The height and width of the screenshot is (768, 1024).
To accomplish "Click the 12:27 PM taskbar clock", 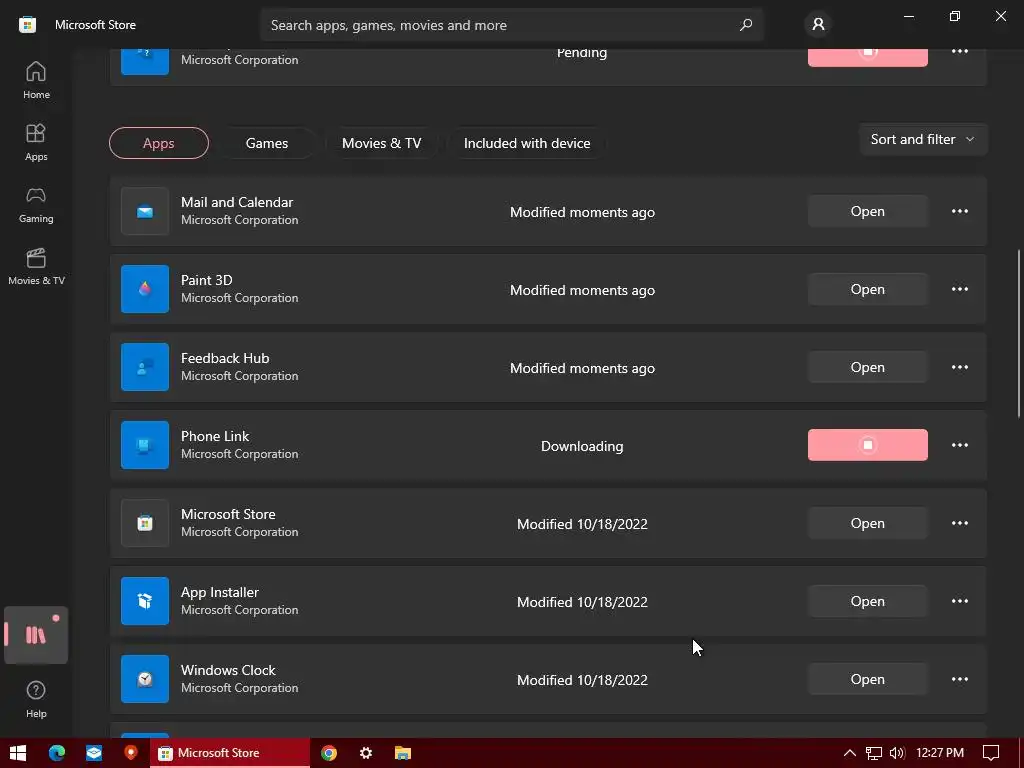I will click(940, 753).
